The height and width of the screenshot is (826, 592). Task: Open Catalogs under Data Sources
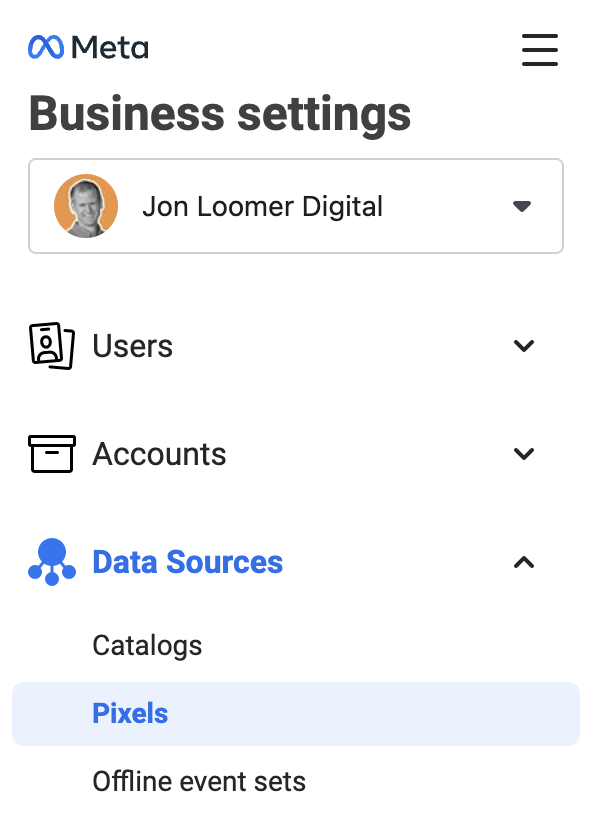[x=147, y=646]
